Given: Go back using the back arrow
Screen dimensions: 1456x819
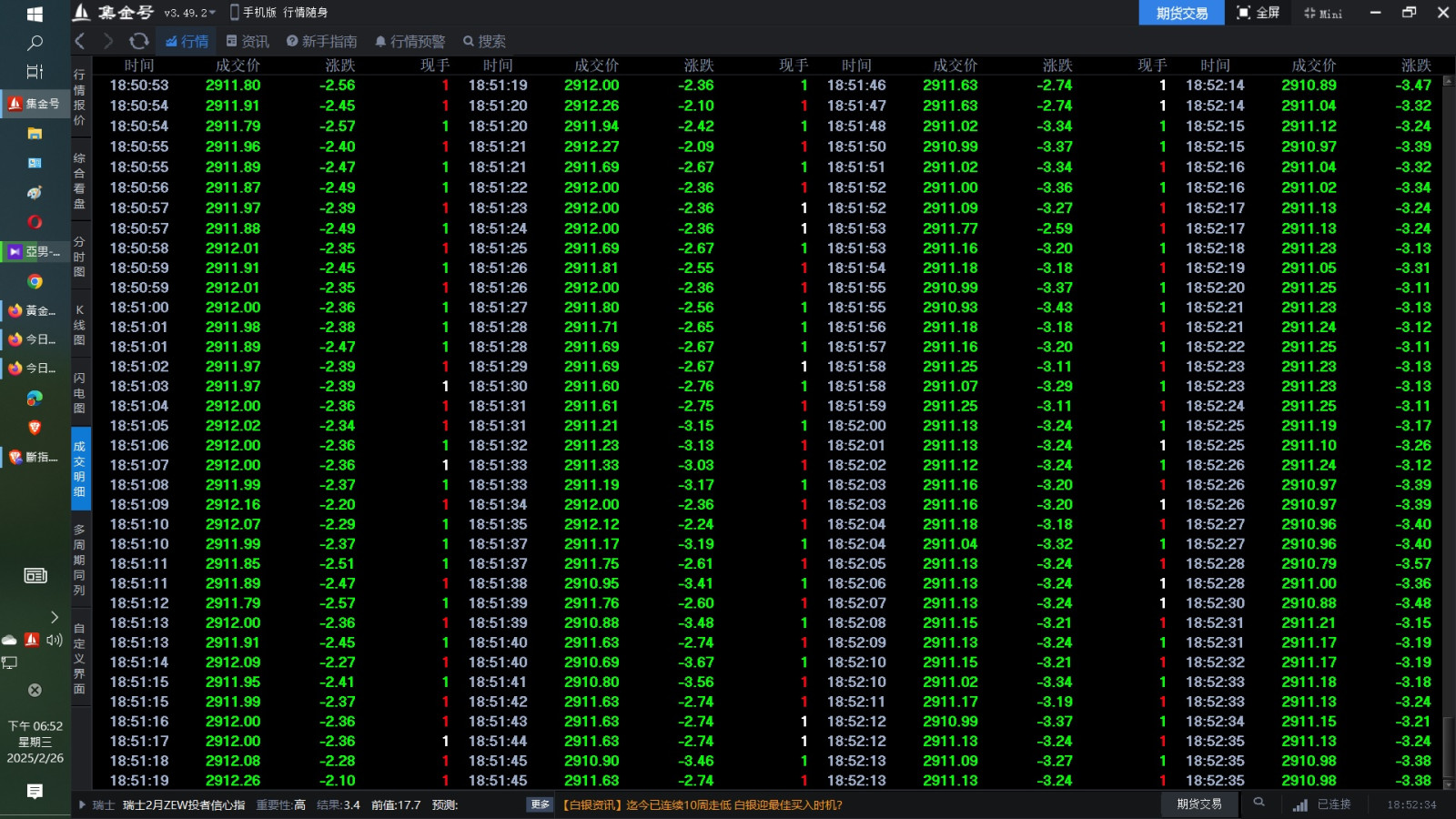Looking at the screenshot, I should pyautogui.click(x=80, y=41).
